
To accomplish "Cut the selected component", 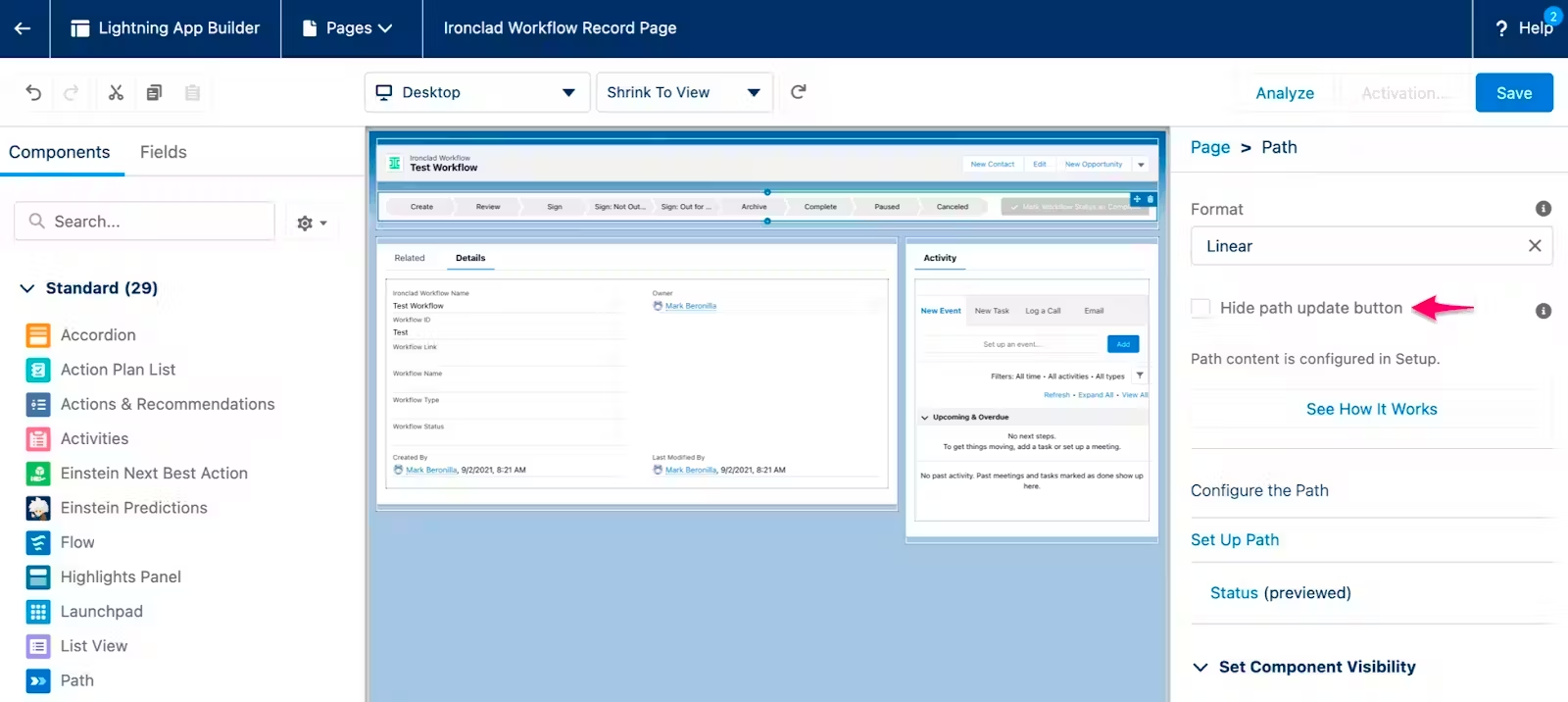I will (x=116, y=92).
